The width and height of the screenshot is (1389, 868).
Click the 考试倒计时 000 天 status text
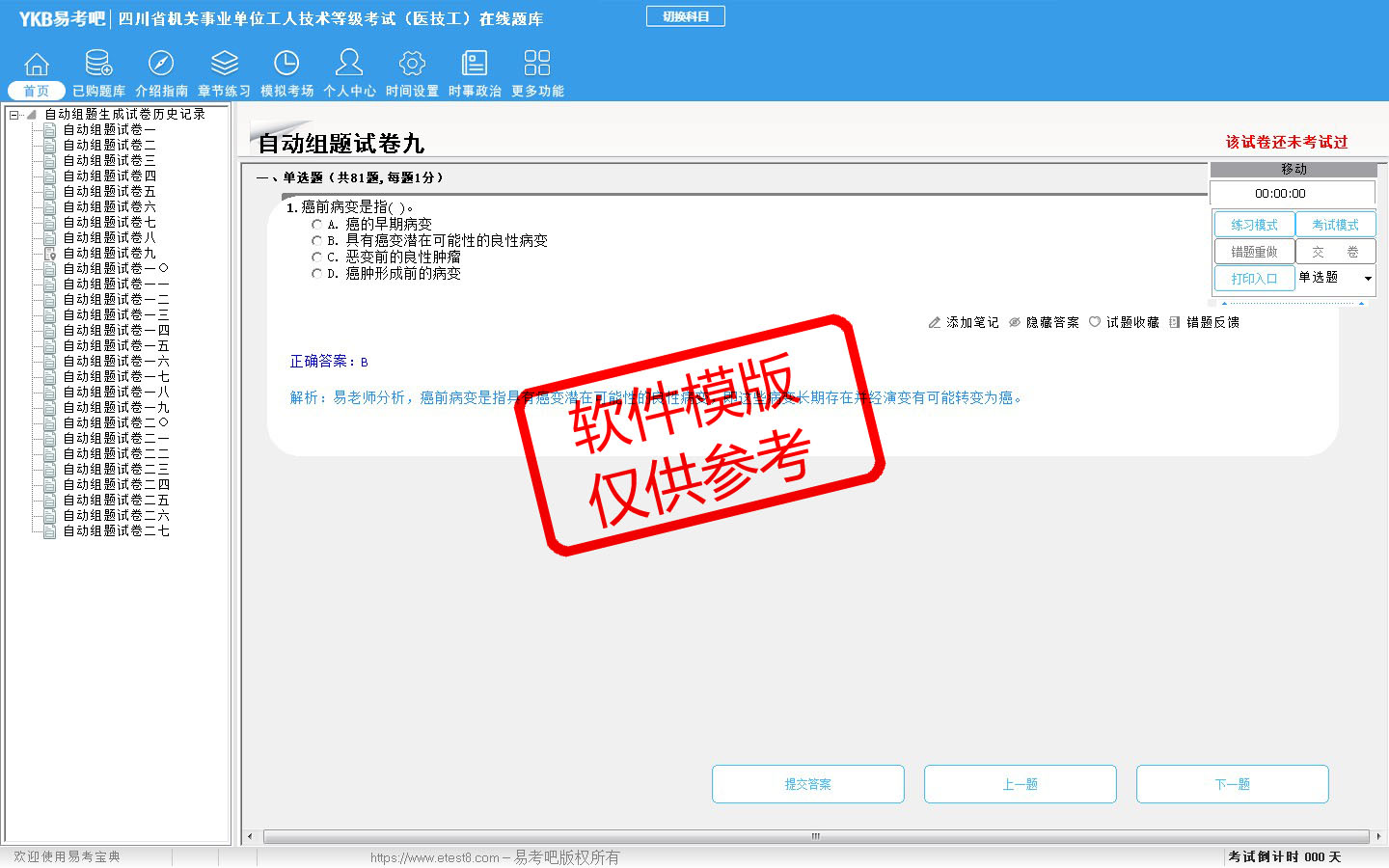click(1285, 856)
